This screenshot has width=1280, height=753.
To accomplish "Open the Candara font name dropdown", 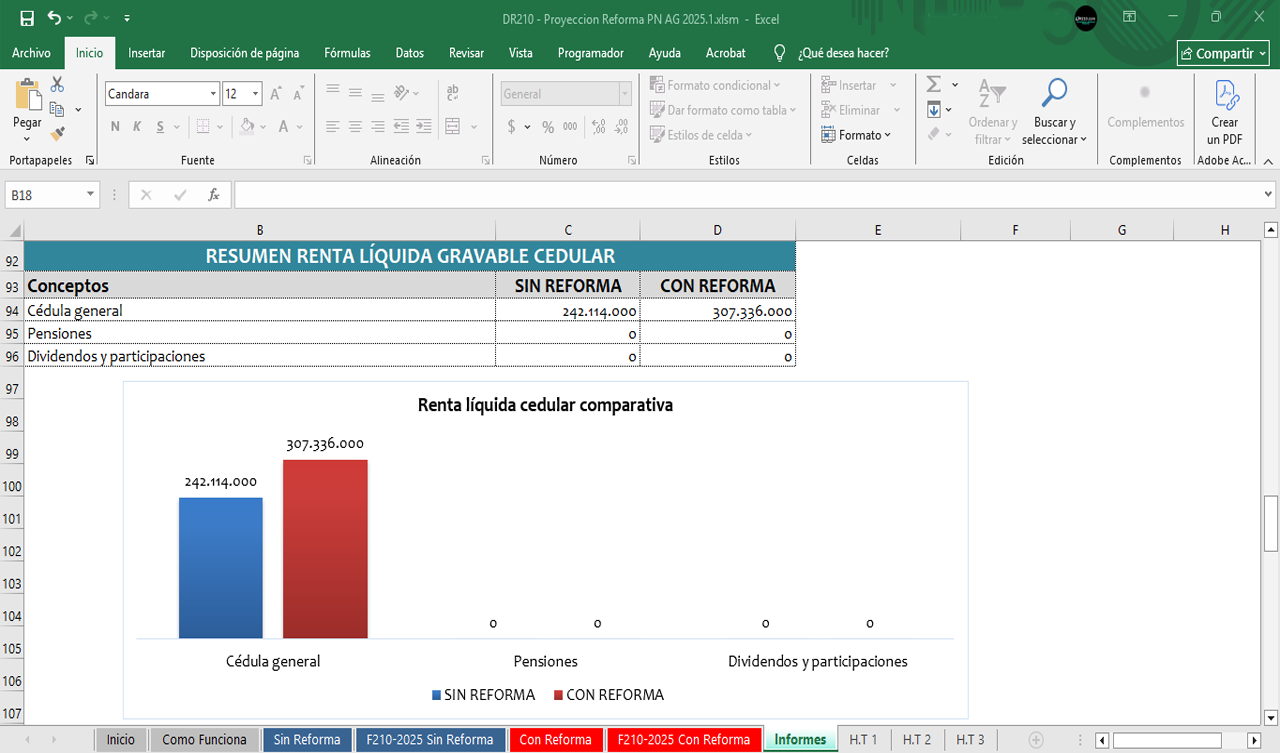I will tap(213, 94).
